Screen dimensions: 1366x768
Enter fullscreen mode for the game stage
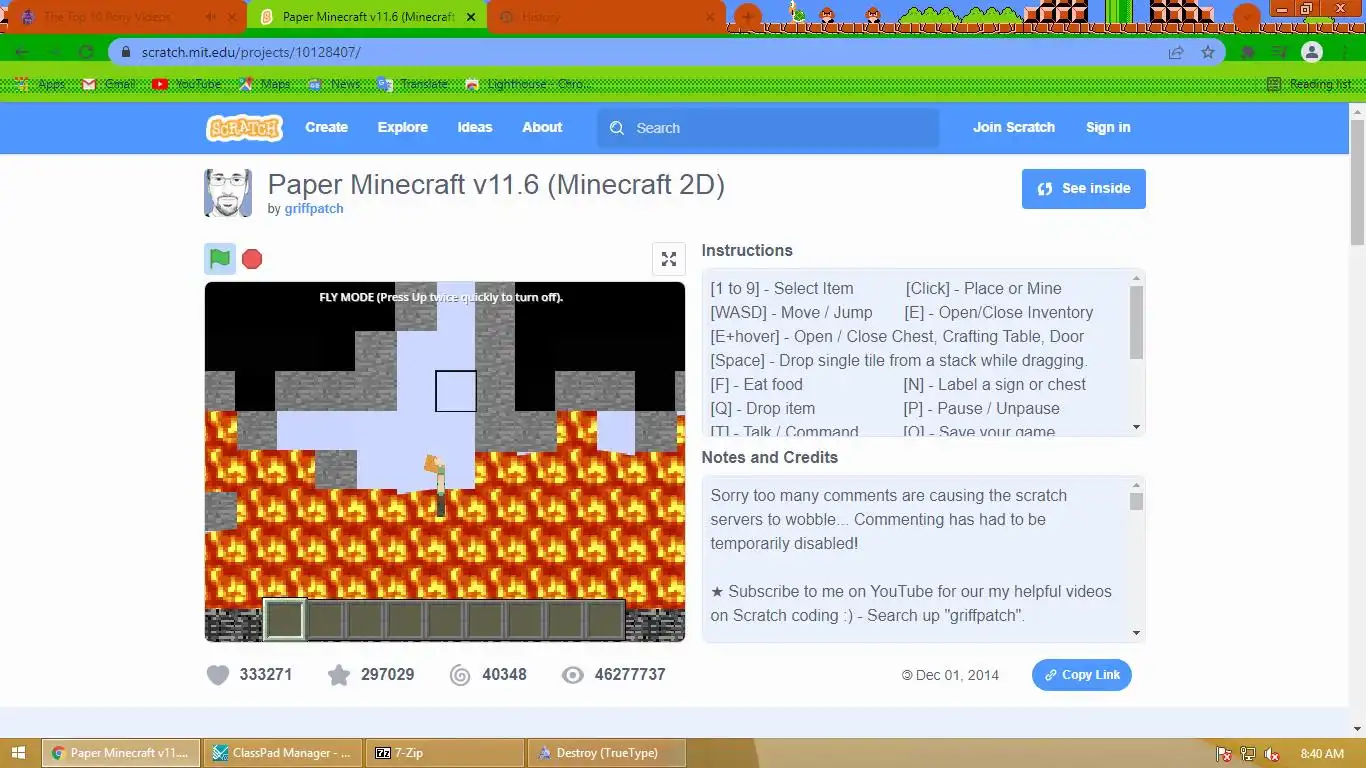click(669, 259)
